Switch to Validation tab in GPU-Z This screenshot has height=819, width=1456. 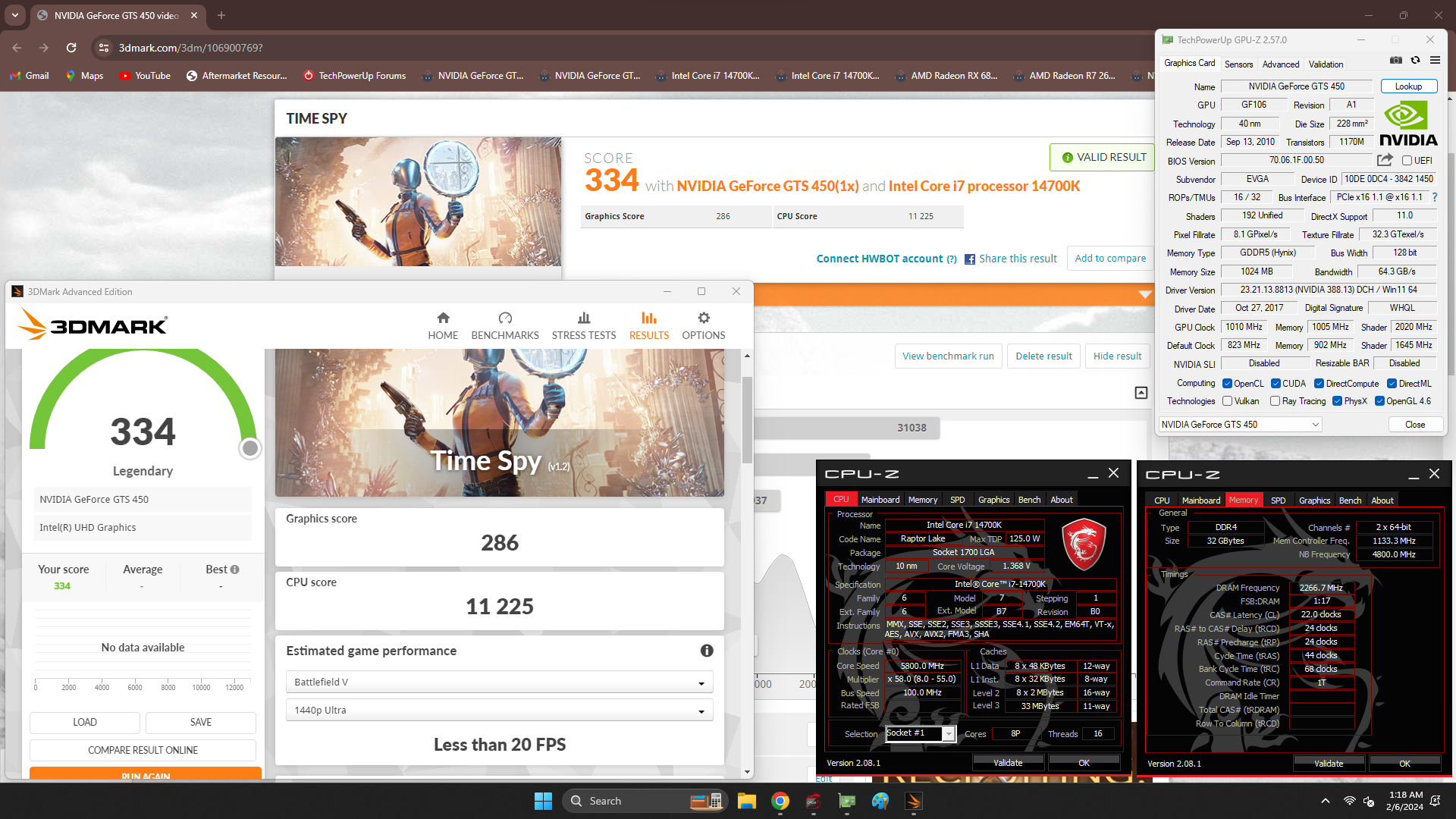[1326, 64]
